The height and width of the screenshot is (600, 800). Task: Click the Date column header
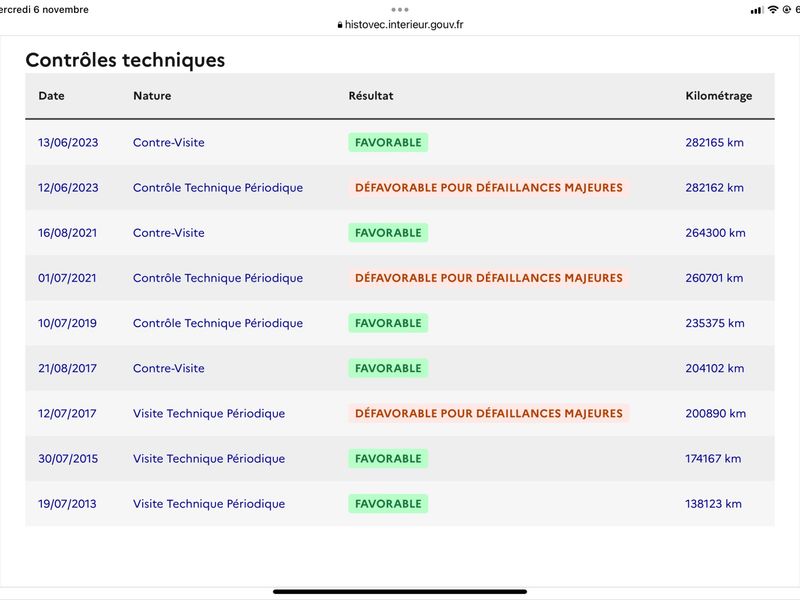tap(52, 96)
